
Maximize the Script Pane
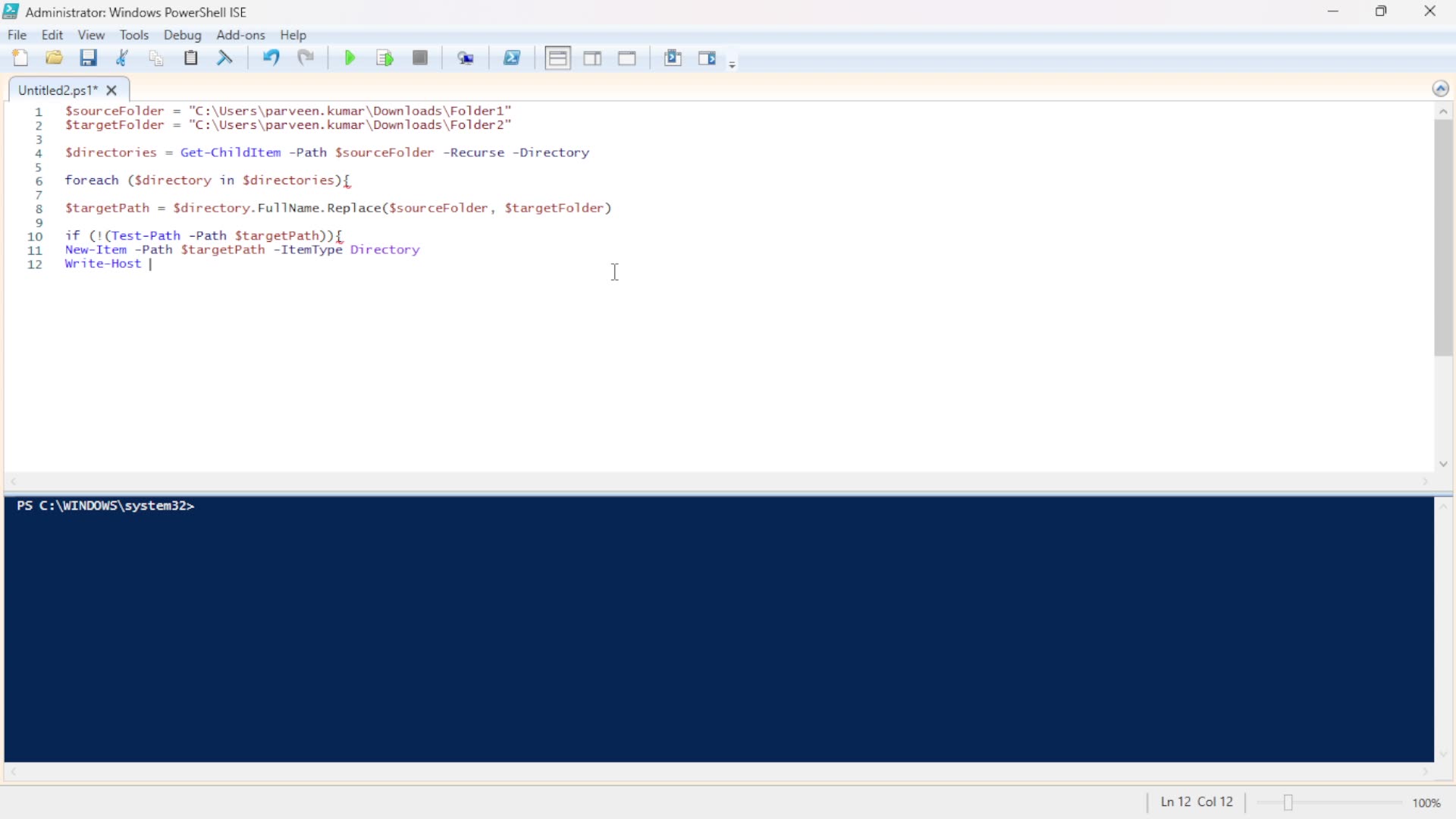tap(627, 58)
